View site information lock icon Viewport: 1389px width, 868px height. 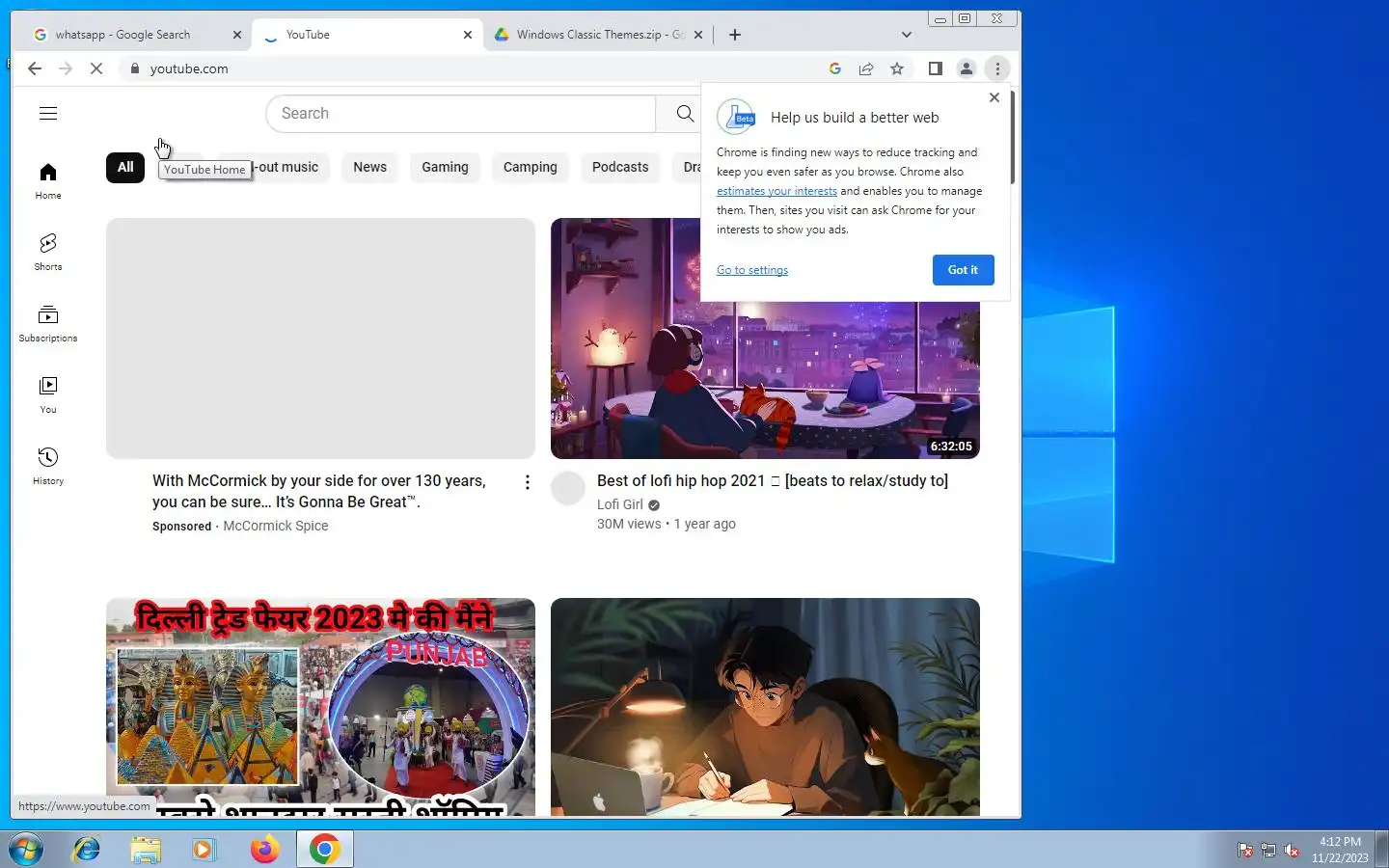click(135, 68)
